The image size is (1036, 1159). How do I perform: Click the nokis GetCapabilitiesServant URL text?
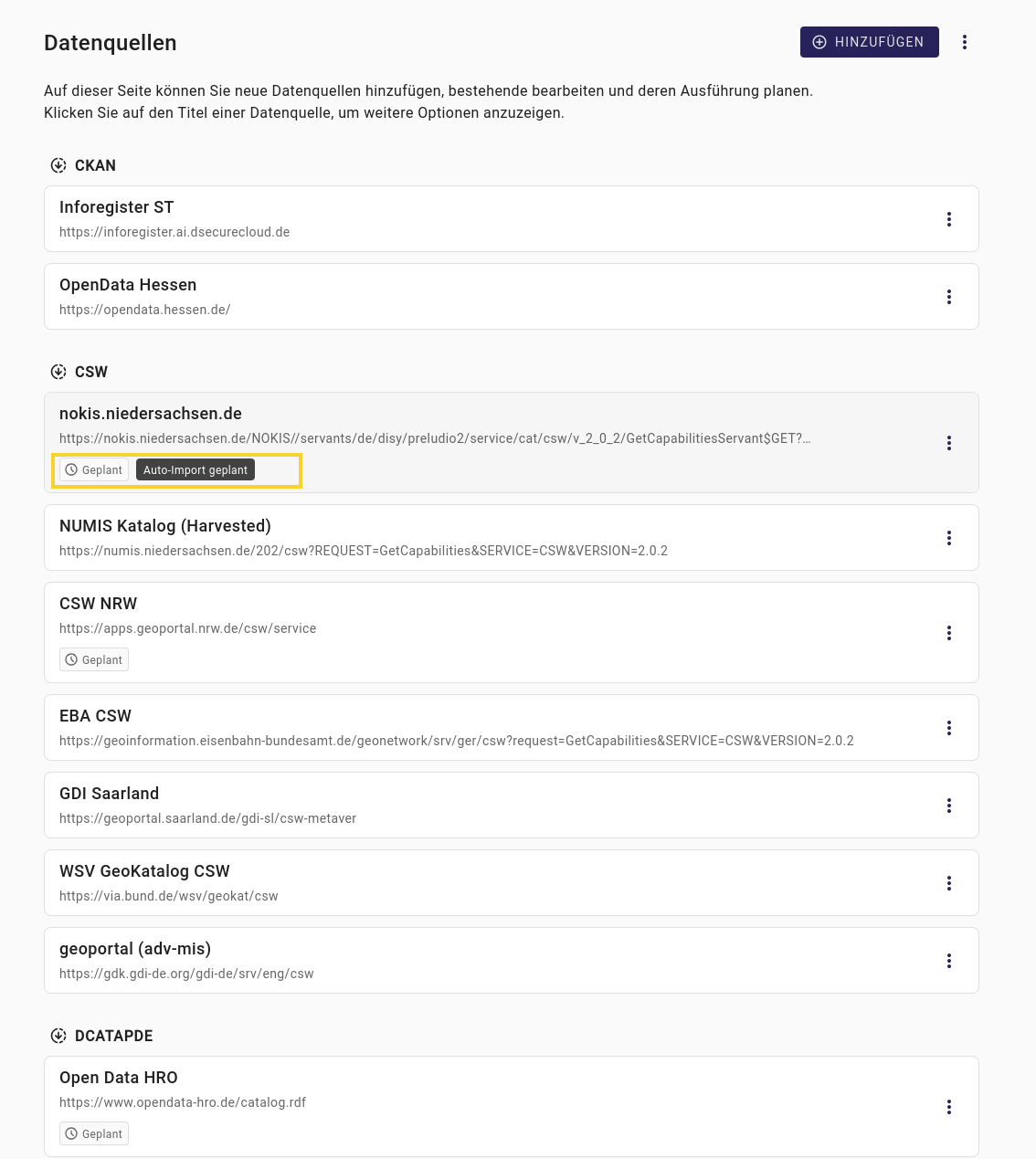coord(435,438)
